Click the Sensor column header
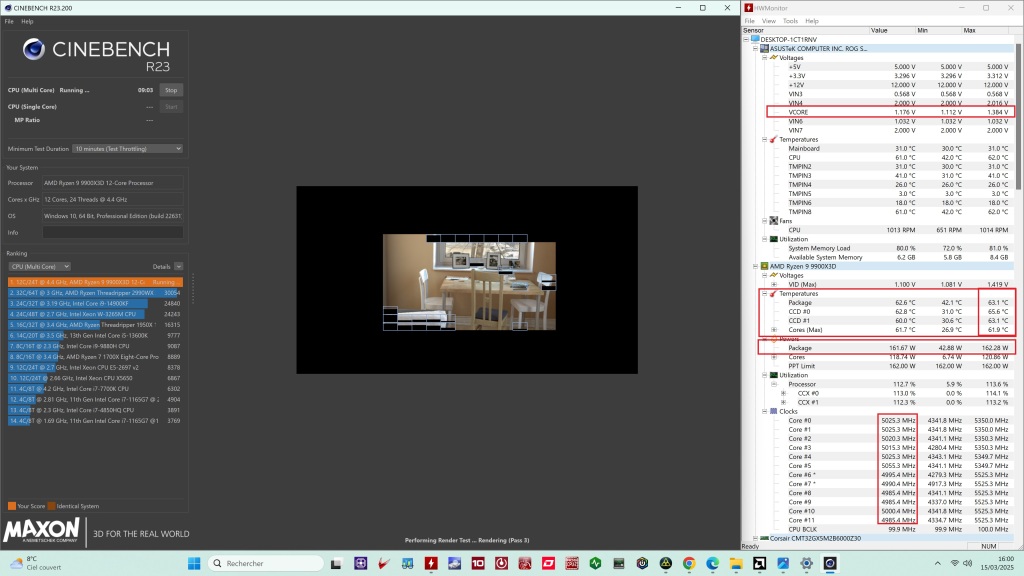Image resolution: width=1024 pixels, height=576 pixels. coord(806,30)
